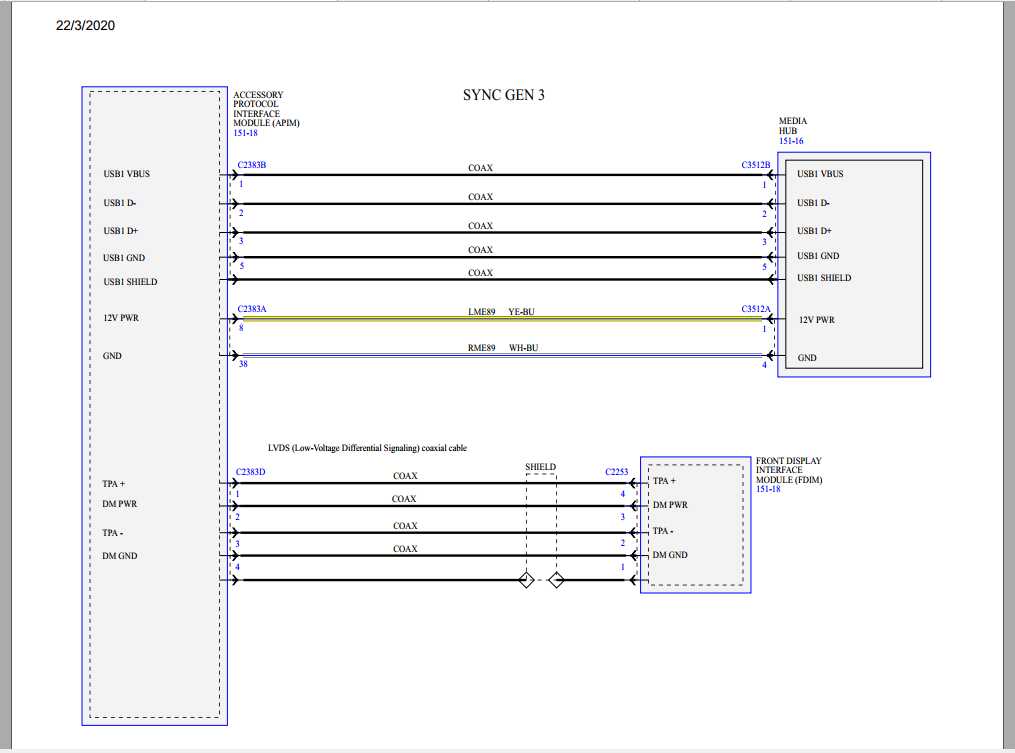Open the C3512B connector reference

(x=756, y=165)
